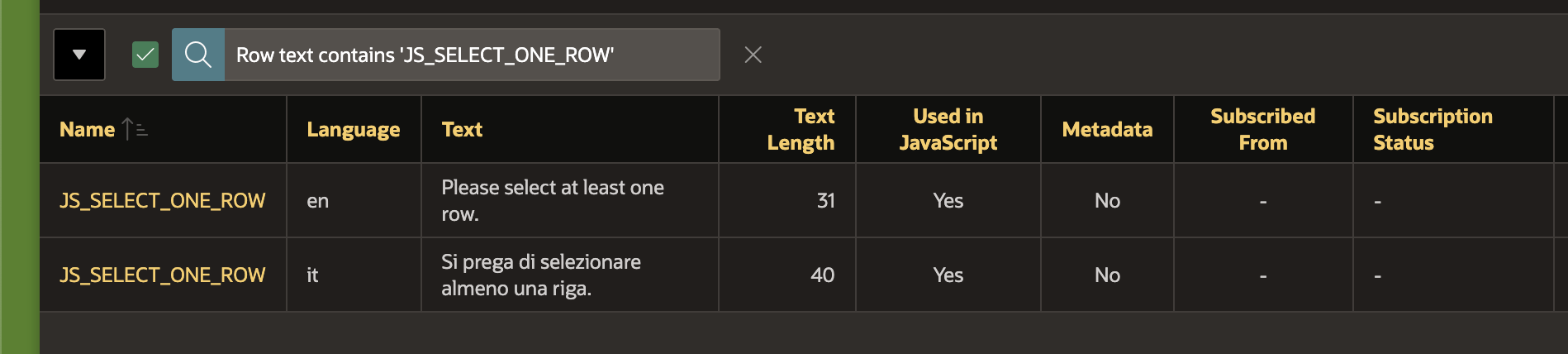
Task: Click the Used in JavaScript column header
Action: click(948, 130)
